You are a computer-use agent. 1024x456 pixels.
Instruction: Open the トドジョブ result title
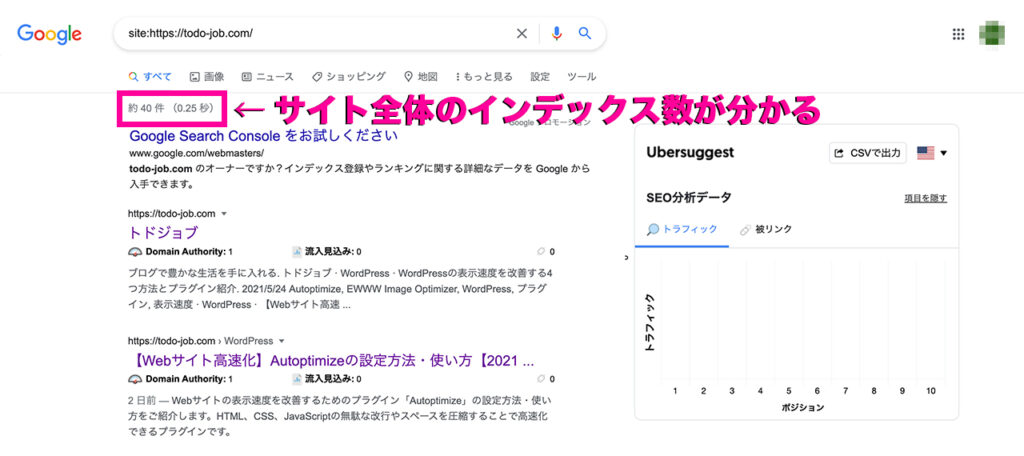[x=164, y=233]
